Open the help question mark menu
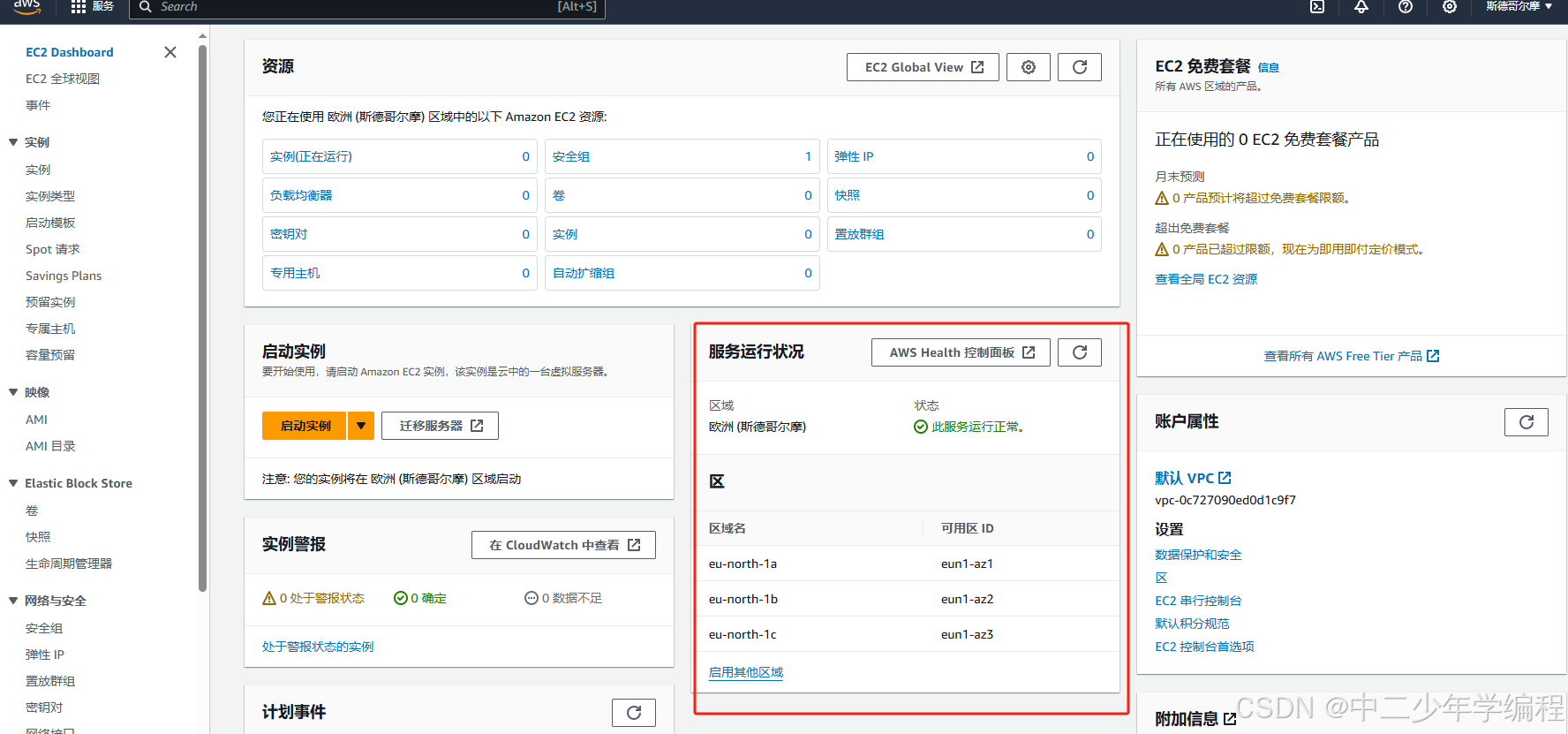The image size is (1568, 734). point(1406,6)
